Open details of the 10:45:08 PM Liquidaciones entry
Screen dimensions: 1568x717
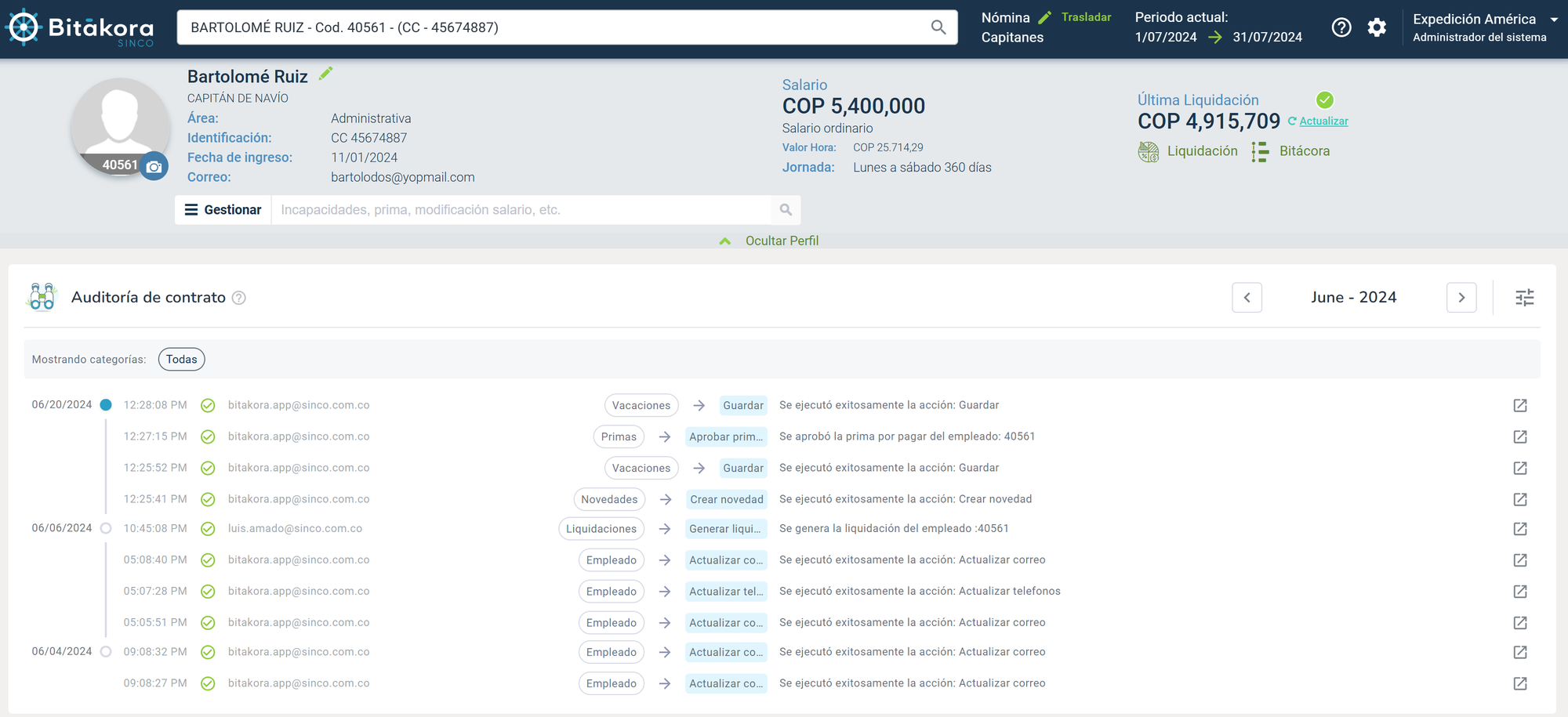1520,529
